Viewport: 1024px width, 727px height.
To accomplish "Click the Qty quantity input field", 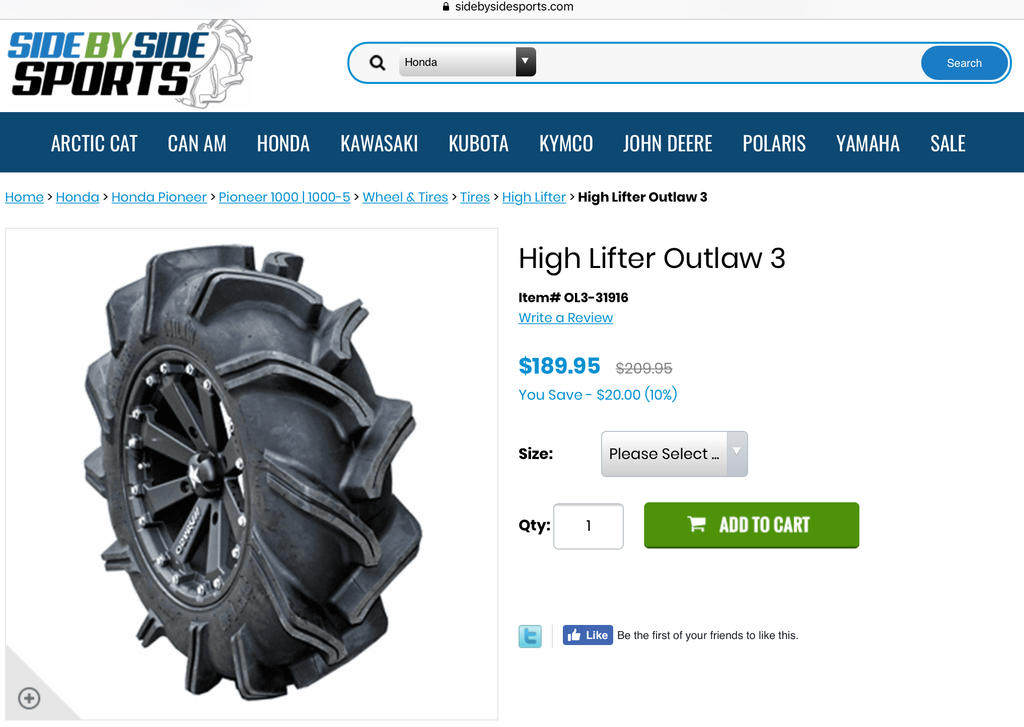I will point(588,526).
